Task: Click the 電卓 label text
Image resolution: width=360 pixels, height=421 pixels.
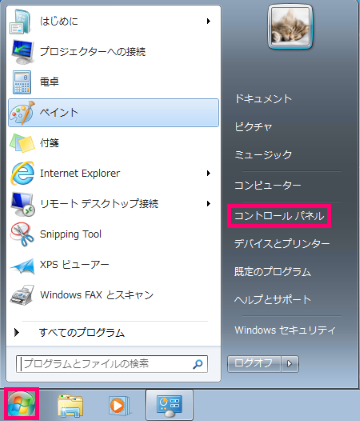Action: (x=49, y=82)
